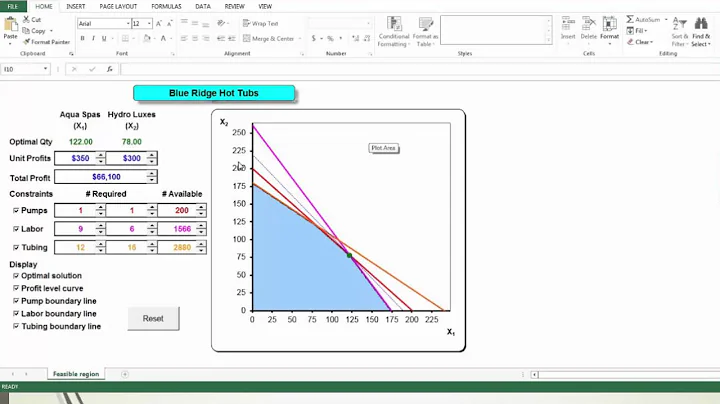Viewport: 720px width, 404px height.
Task: Toggle Underline formatting
Action: (x=104, y=39)
